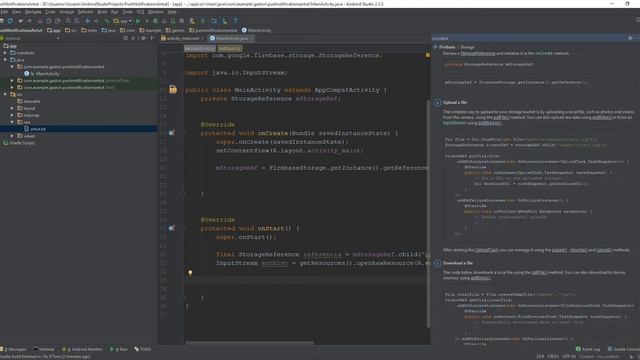The image size is (640, 360).
Task: Open the Terminal tool window
Action: (44, 349)
